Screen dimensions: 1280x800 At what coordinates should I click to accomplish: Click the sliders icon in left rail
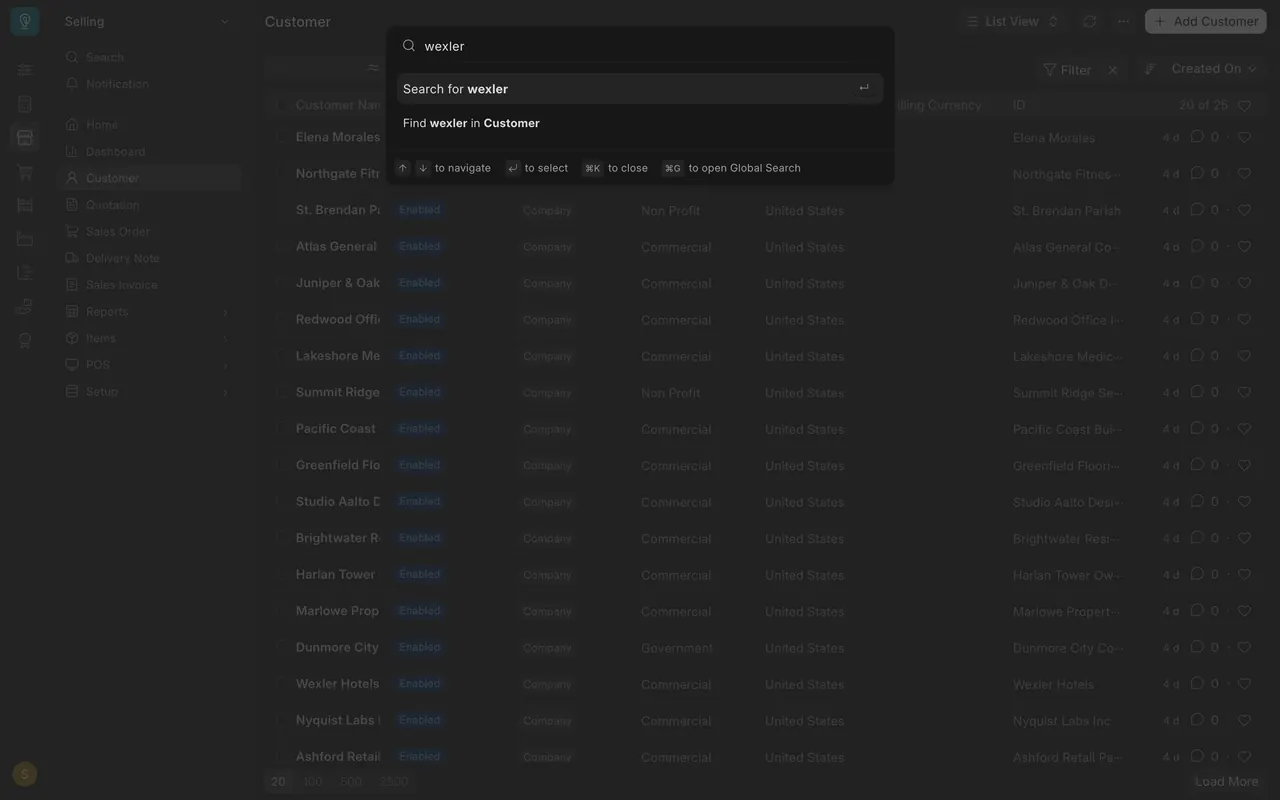coord(25,70)
